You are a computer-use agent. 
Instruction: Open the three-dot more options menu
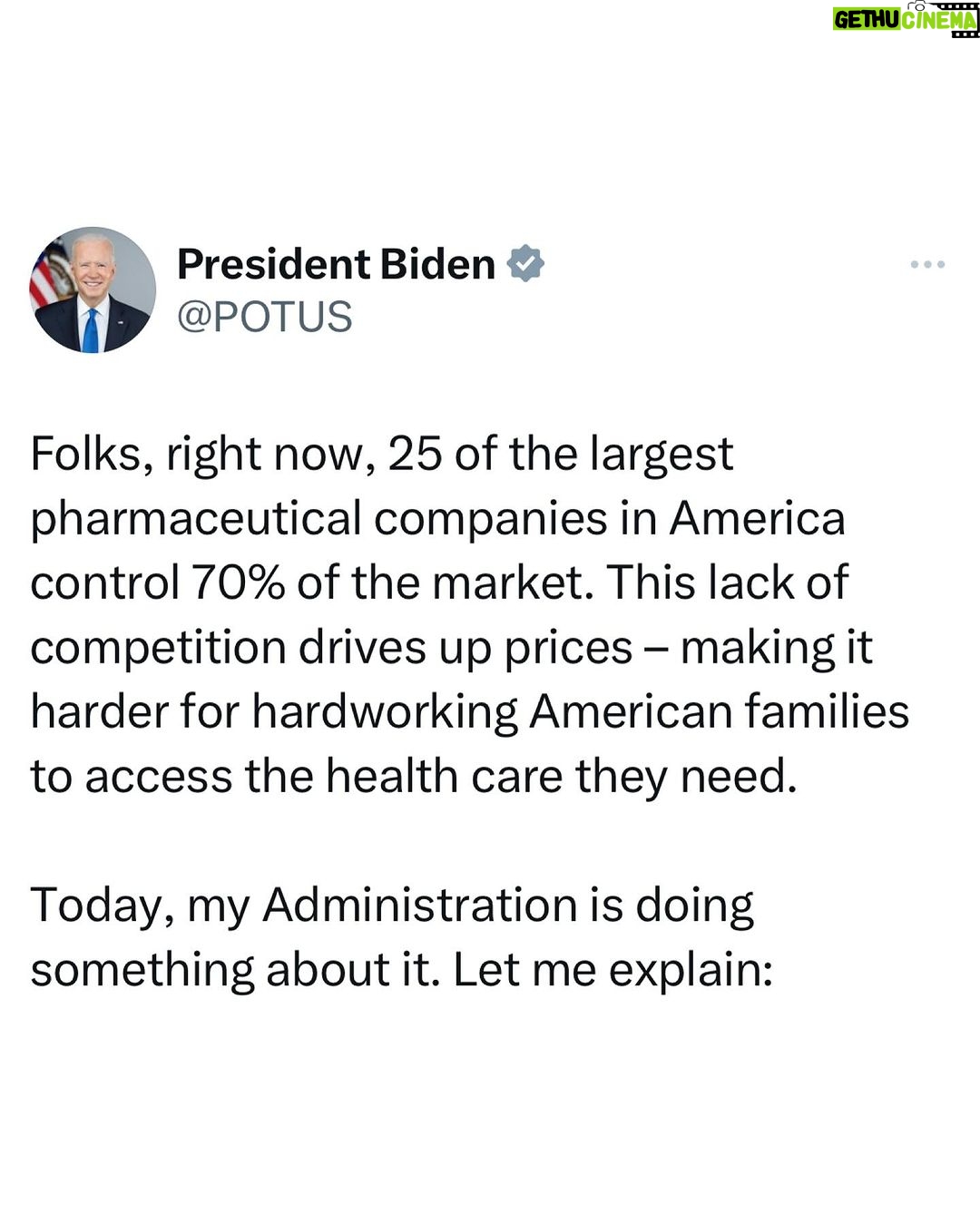pos(927,264)
